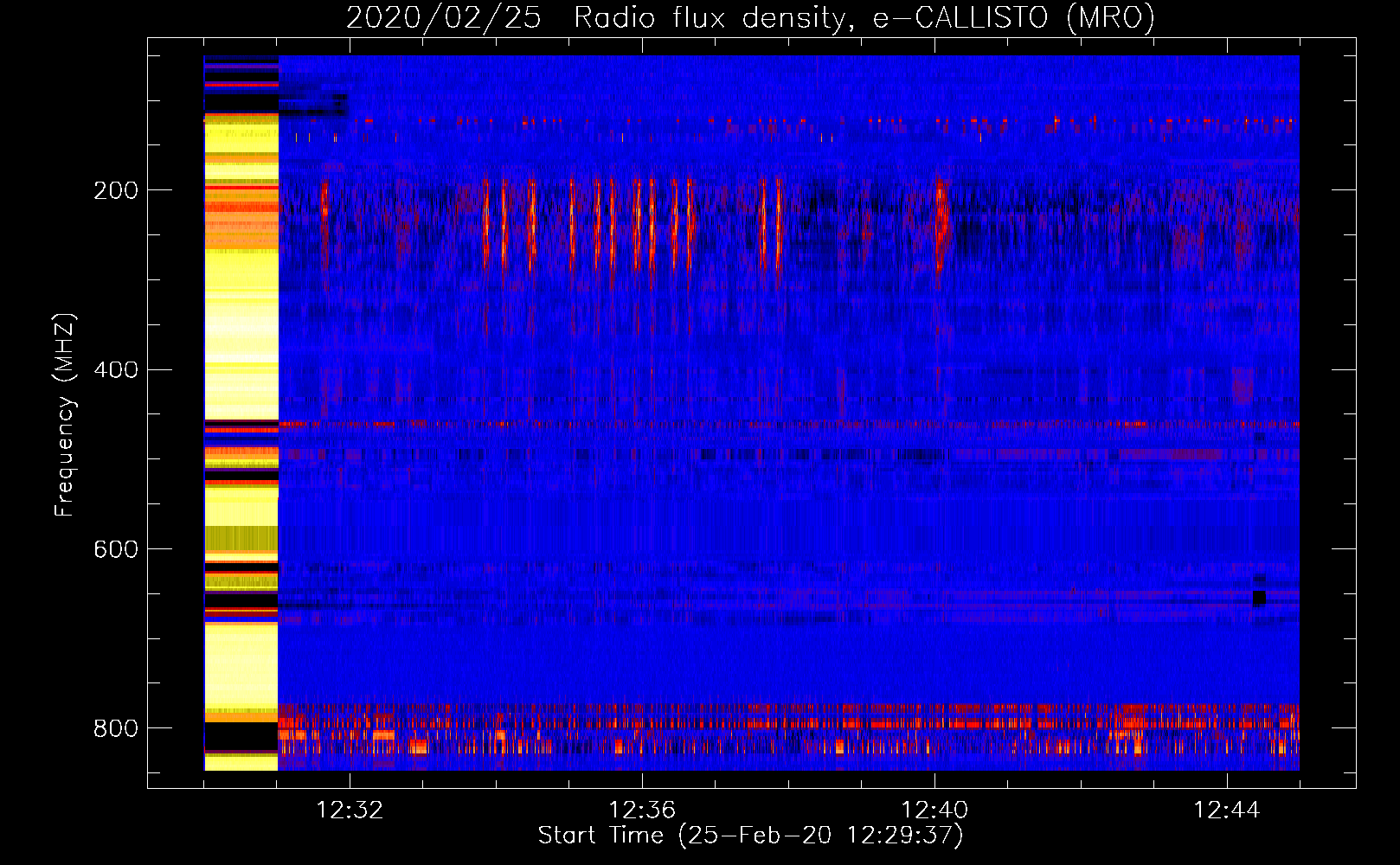The image size is (1400, 865).
Task: Click the small black square near 12:44
Action: point(1259,598)
